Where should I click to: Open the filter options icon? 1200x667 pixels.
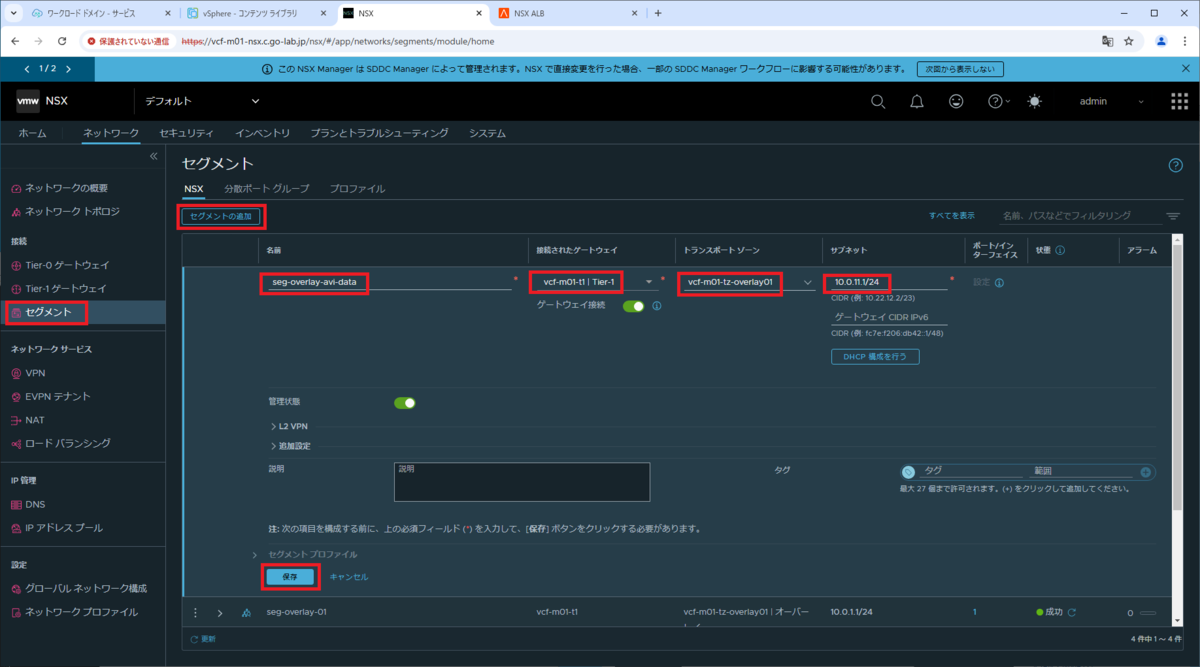click(x=1173, y=216)
